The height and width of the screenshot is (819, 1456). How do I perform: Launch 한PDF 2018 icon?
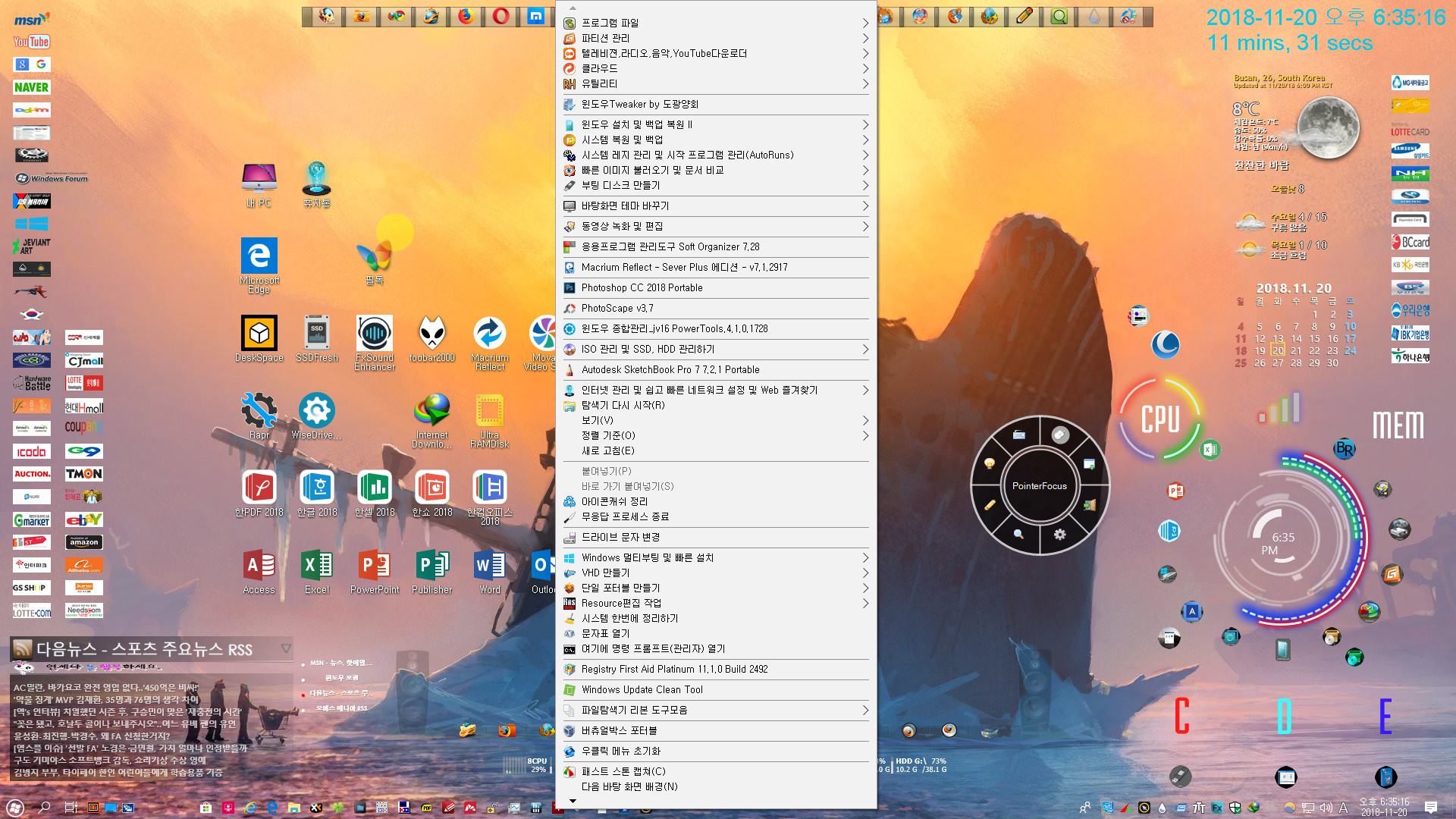259,494
